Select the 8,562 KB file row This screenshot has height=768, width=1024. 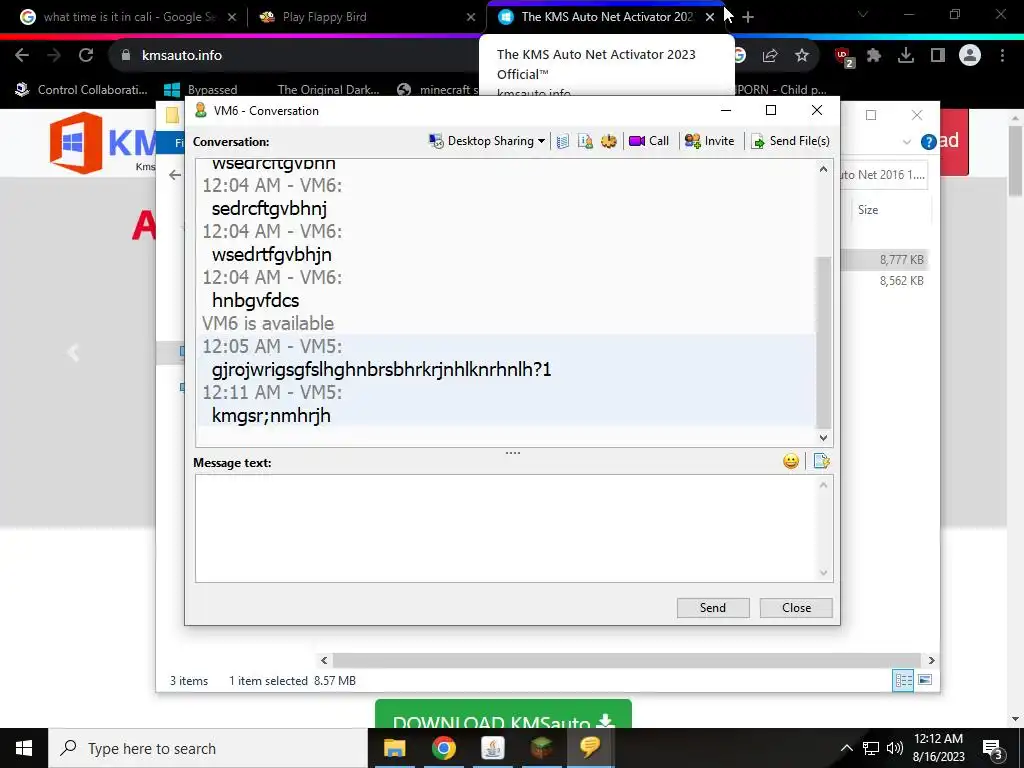point(885,281)
